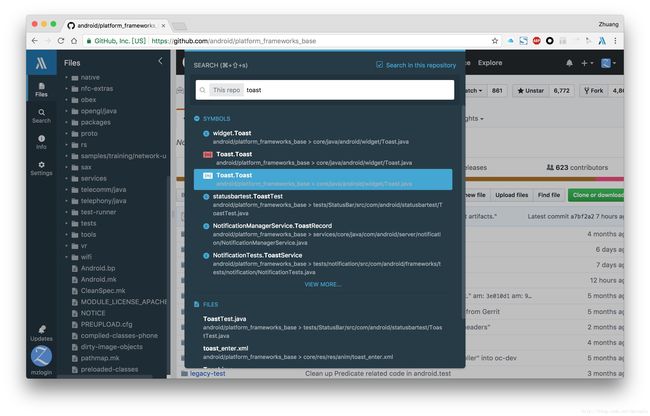Click the Insight extension icon in the toolbar

(x=602, y=41)
